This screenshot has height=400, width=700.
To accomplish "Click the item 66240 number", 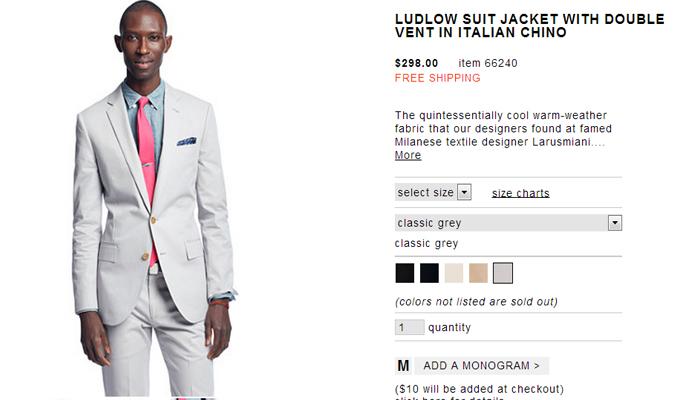I will tap(488, 63).
